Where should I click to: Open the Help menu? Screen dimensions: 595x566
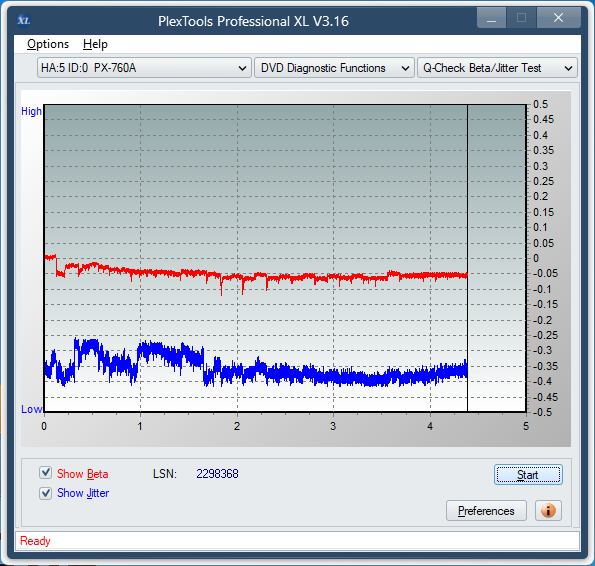95,44
